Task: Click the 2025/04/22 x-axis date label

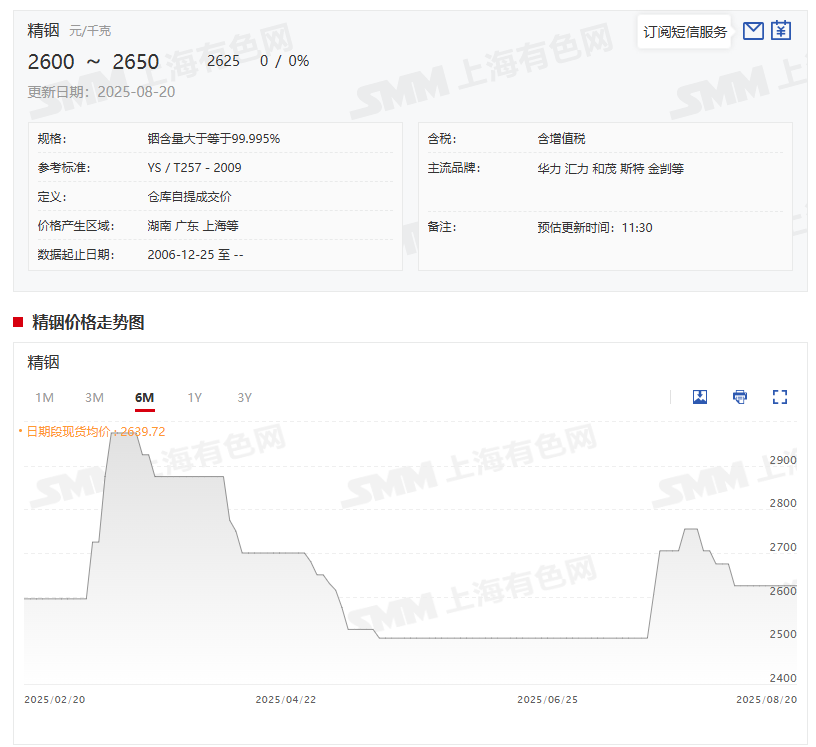Action: coord(286,700)
